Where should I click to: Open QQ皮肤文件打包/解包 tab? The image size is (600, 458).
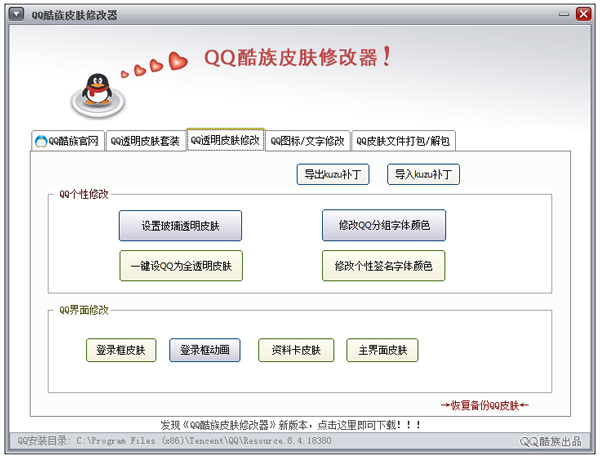403,141
